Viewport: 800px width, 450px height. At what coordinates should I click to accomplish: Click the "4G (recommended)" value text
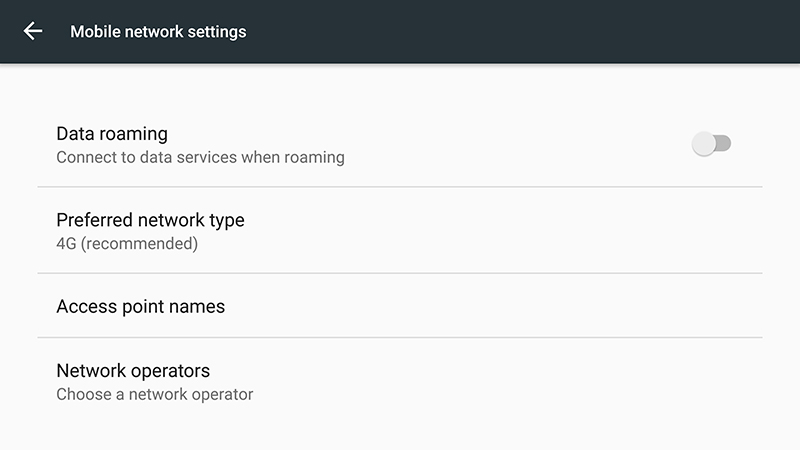click(127, 243)
